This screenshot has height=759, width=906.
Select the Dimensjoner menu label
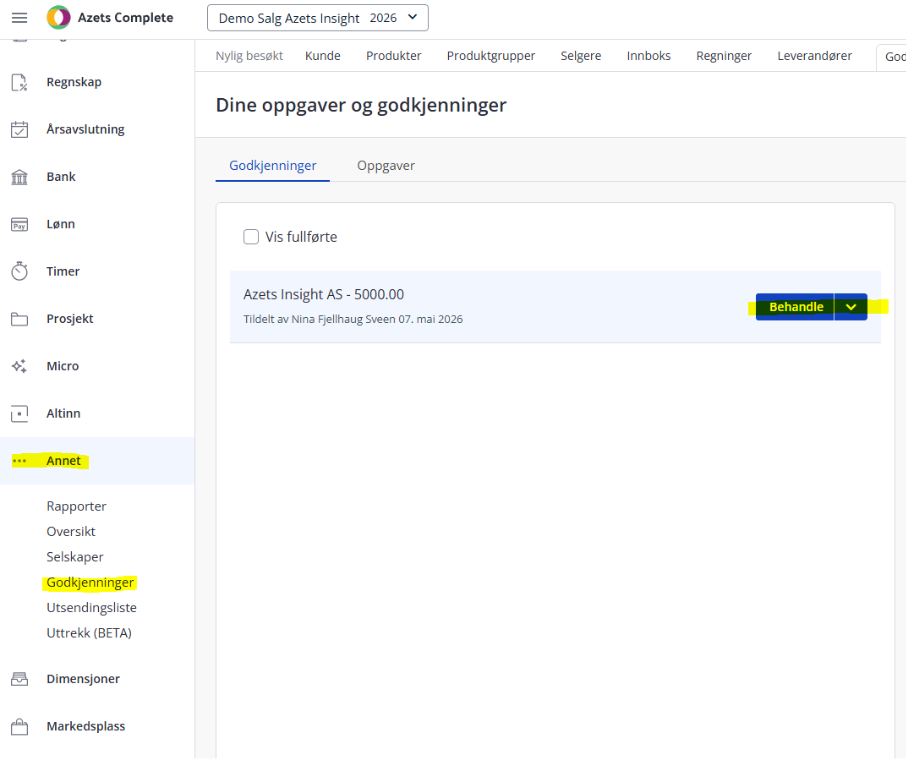(x=83, y=679)
